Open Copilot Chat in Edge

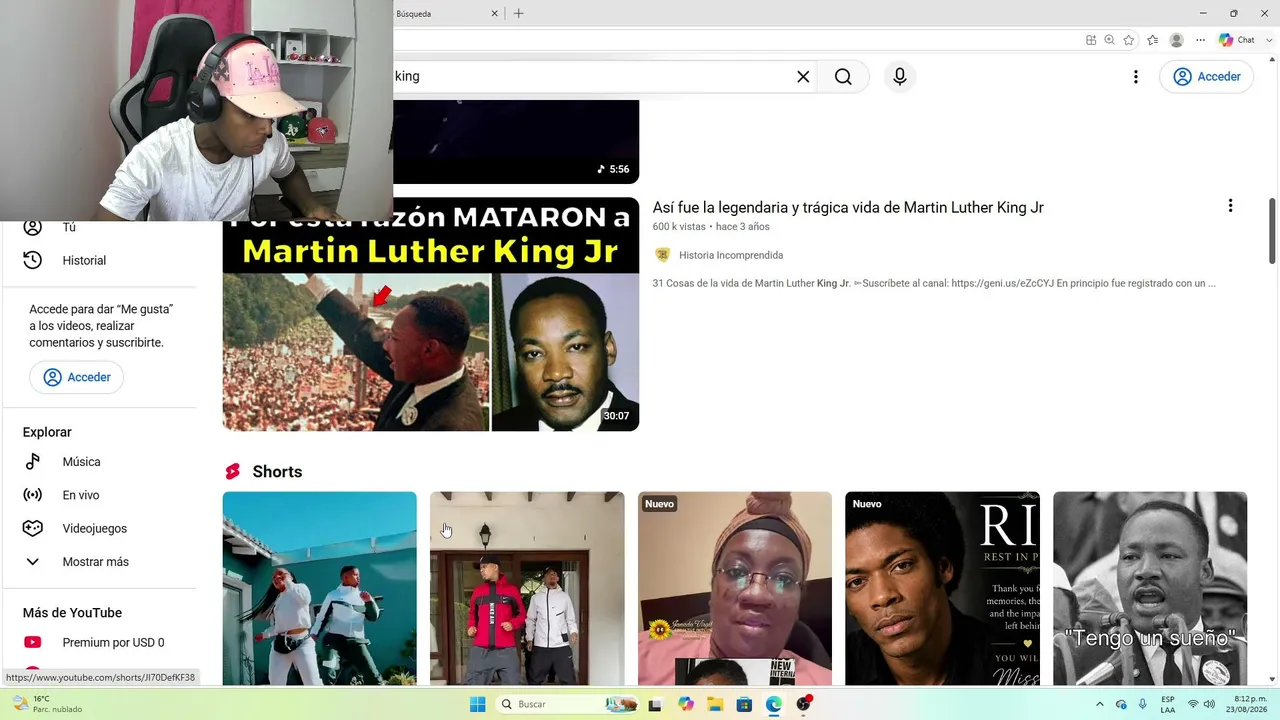click(1236, 40)
